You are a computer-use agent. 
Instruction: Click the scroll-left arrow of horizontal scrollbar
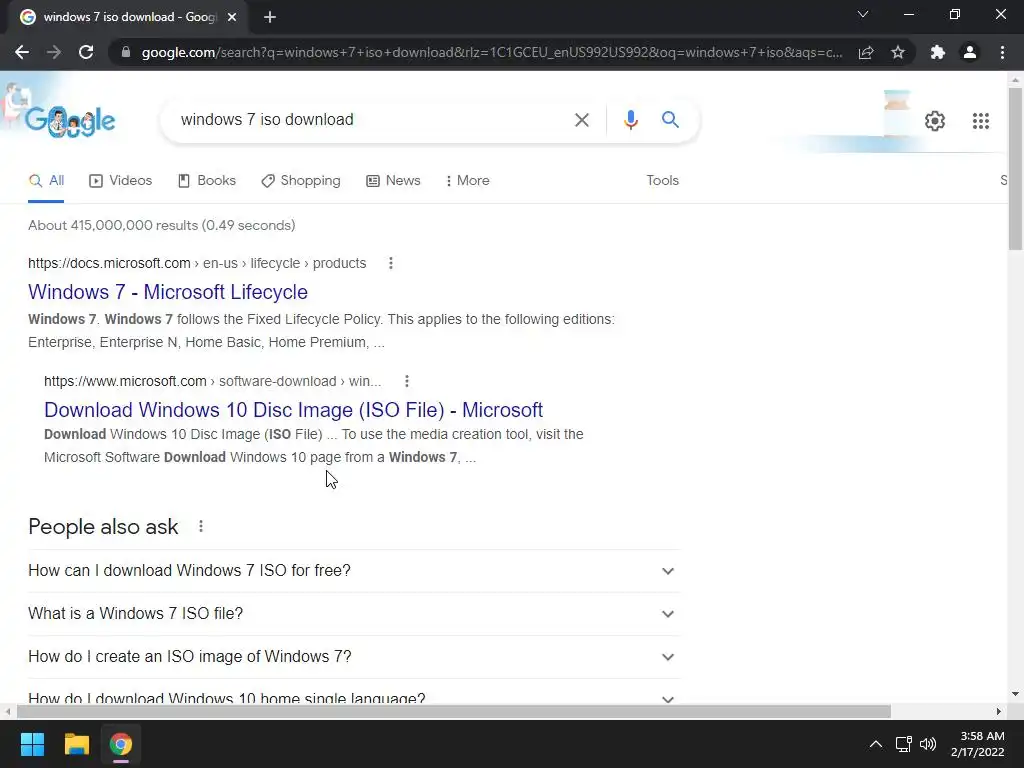(x=8, y=711)
